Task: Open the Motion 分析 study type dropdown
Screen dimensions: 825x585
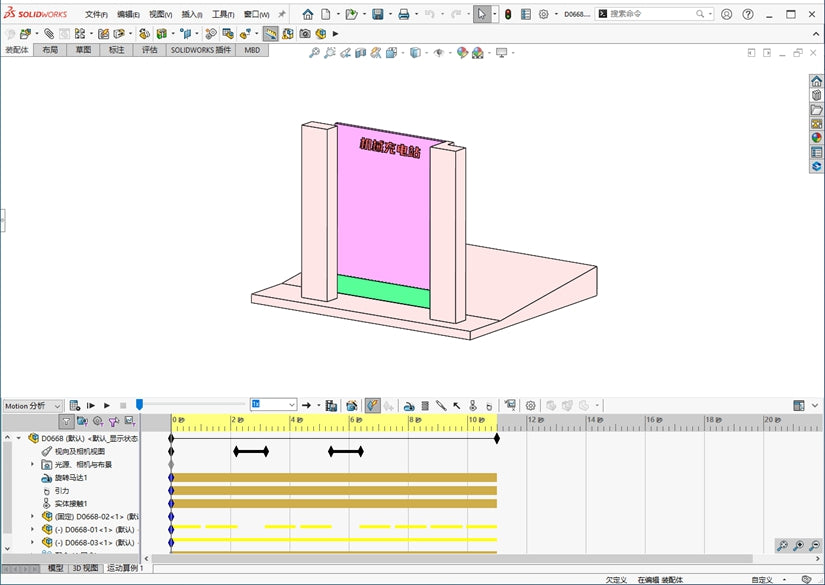Action: click(x=33, y=406)
